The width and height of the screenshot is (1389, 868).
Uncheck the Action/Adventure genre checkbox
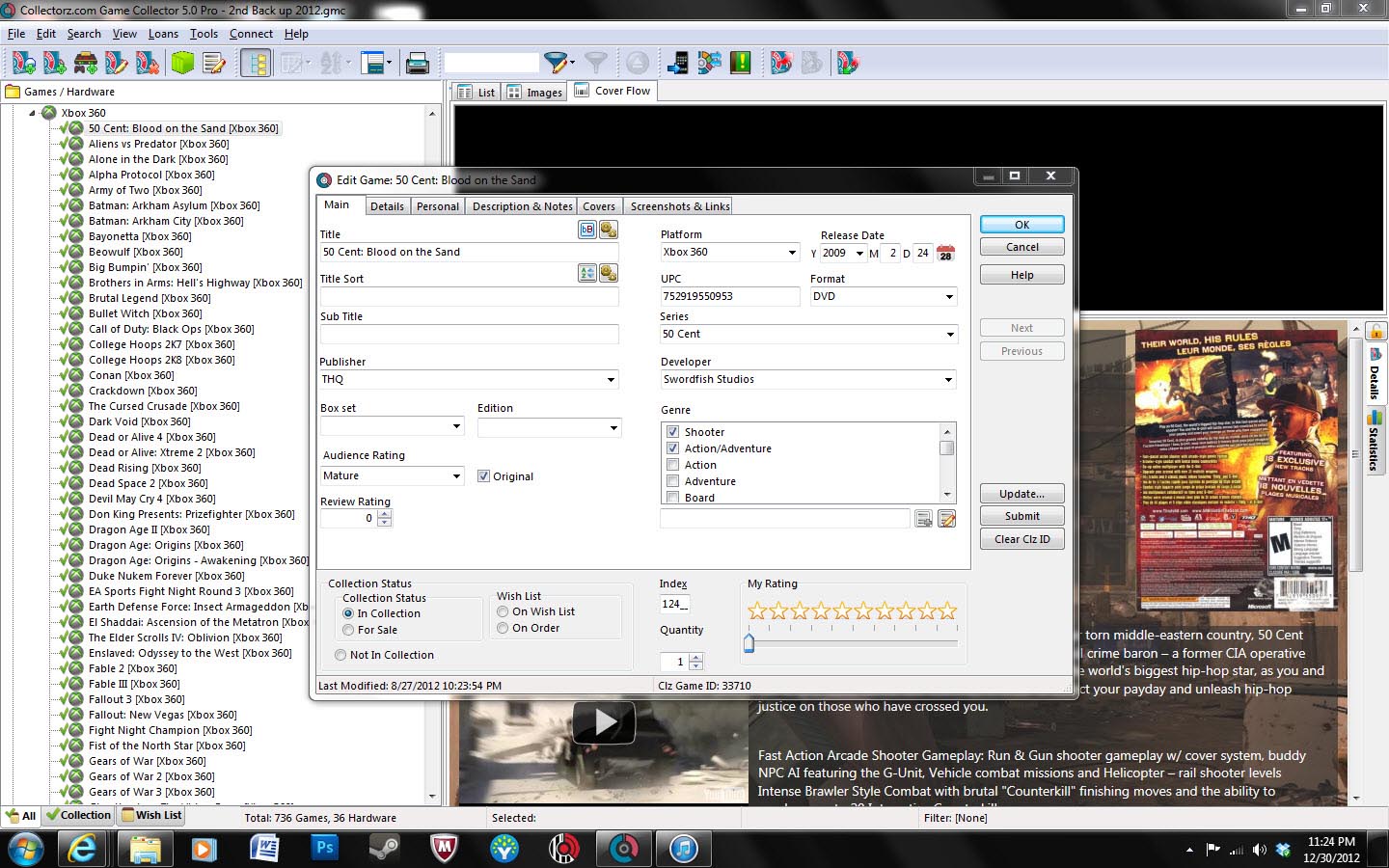(x=673, y=448)
